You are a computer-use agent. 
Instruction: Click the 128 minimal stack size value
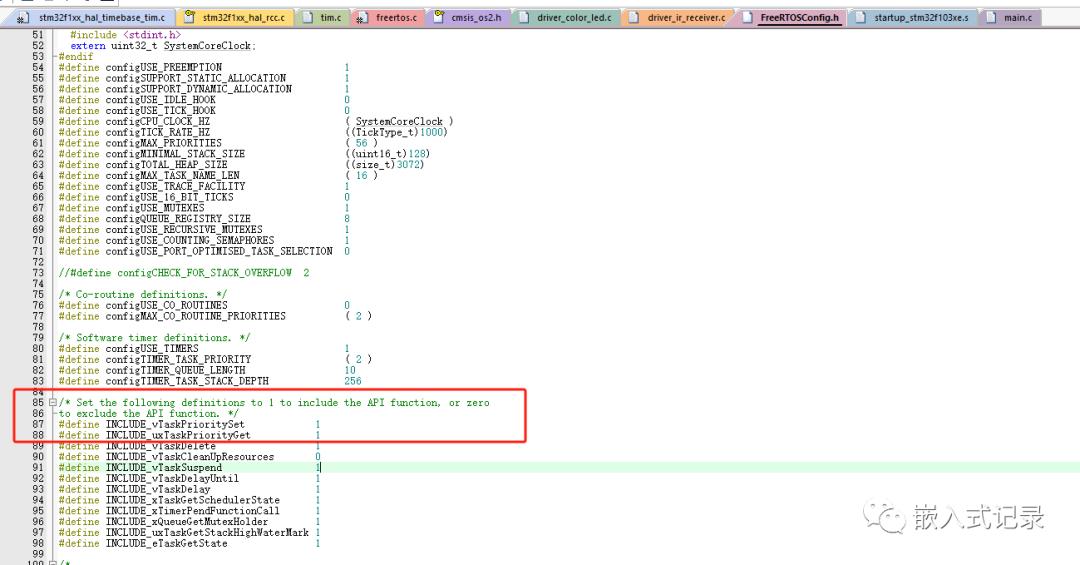click(416, 154)
